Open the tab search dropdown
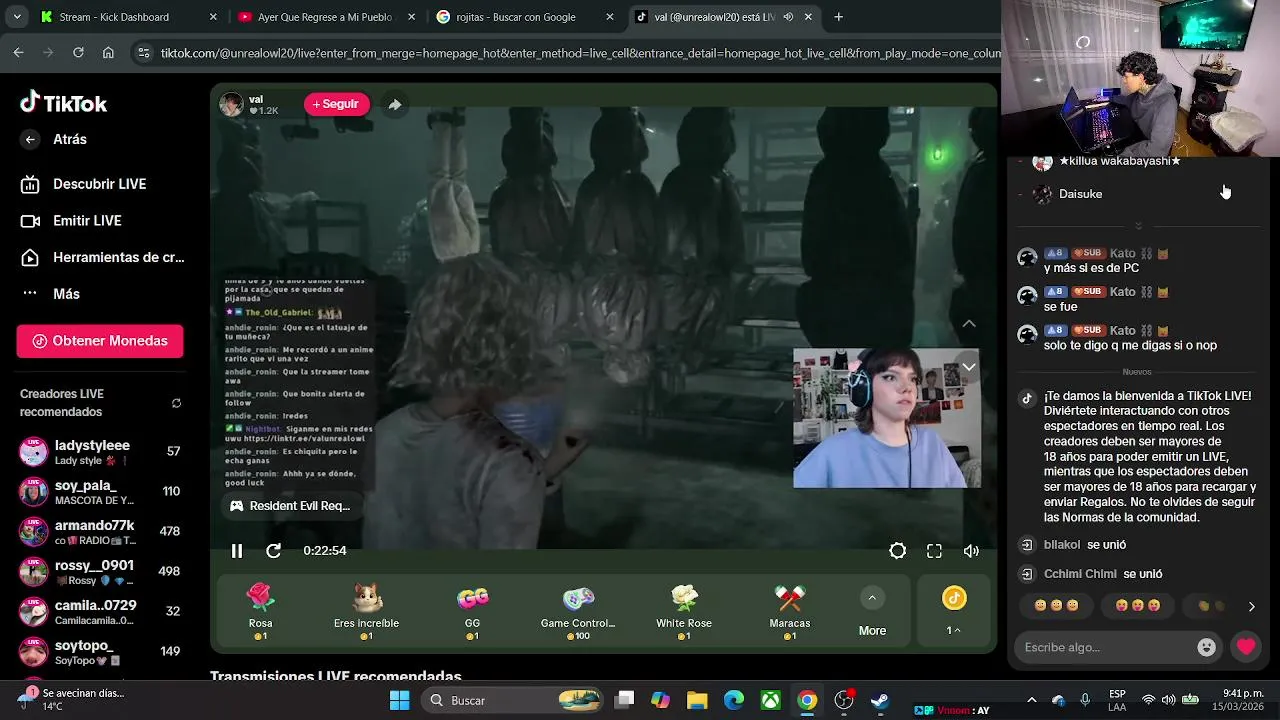The image size is (1280, 720). pos(16,17)
